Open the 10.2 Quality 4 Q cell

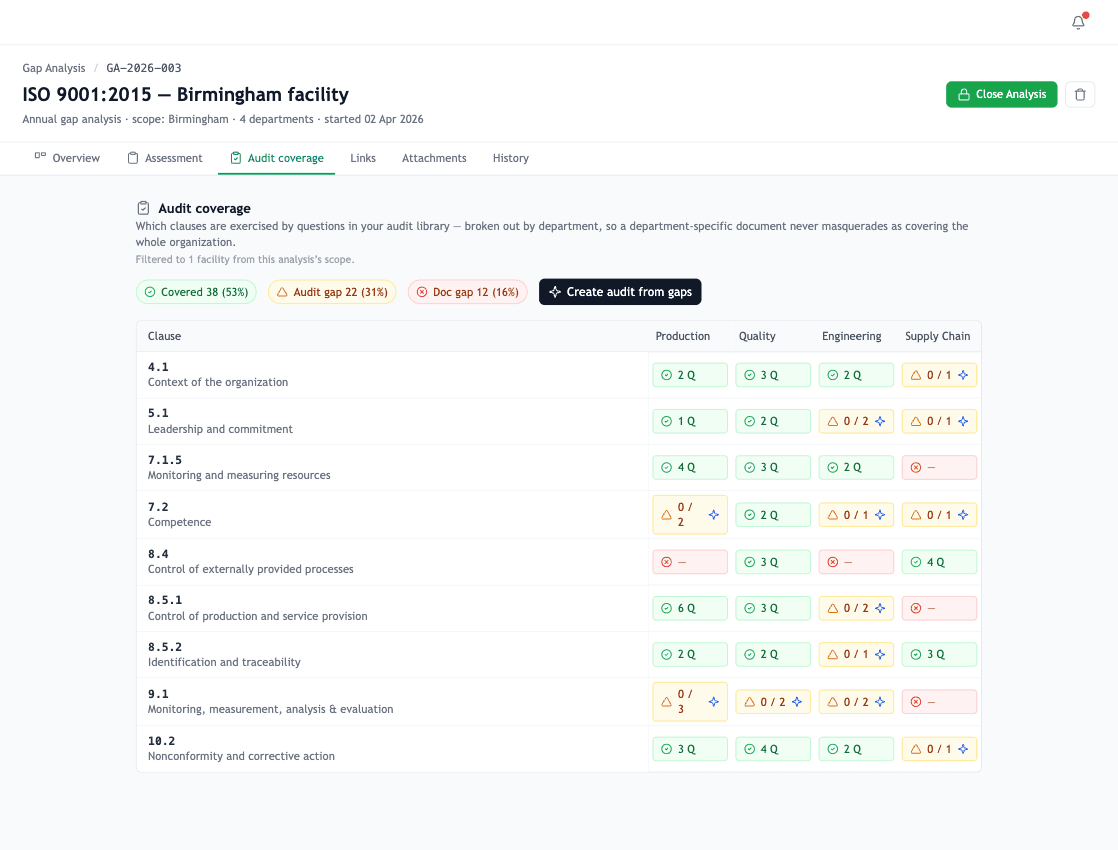coord(773,749)
